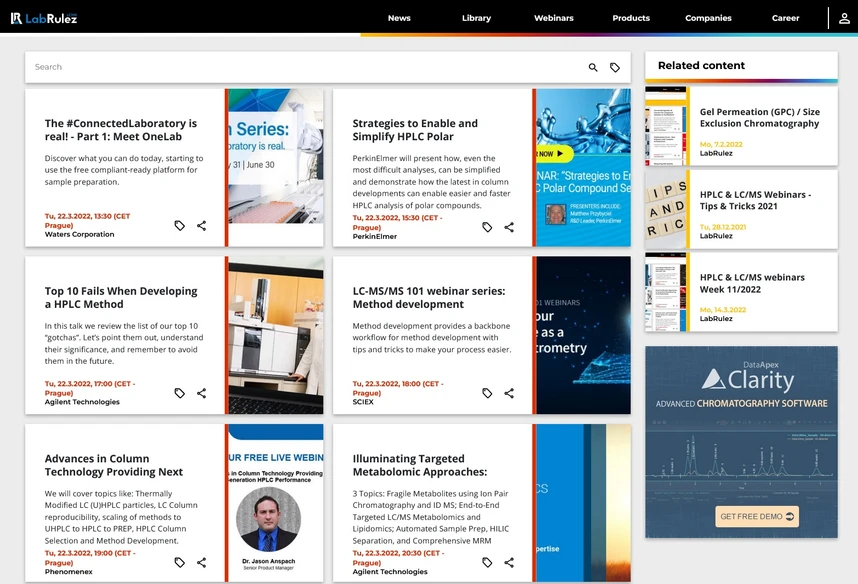The height and width of the screenshot is (584, 858).
Task: Share the ConnectedLaboratory webinar card
Action: [201, 225]
